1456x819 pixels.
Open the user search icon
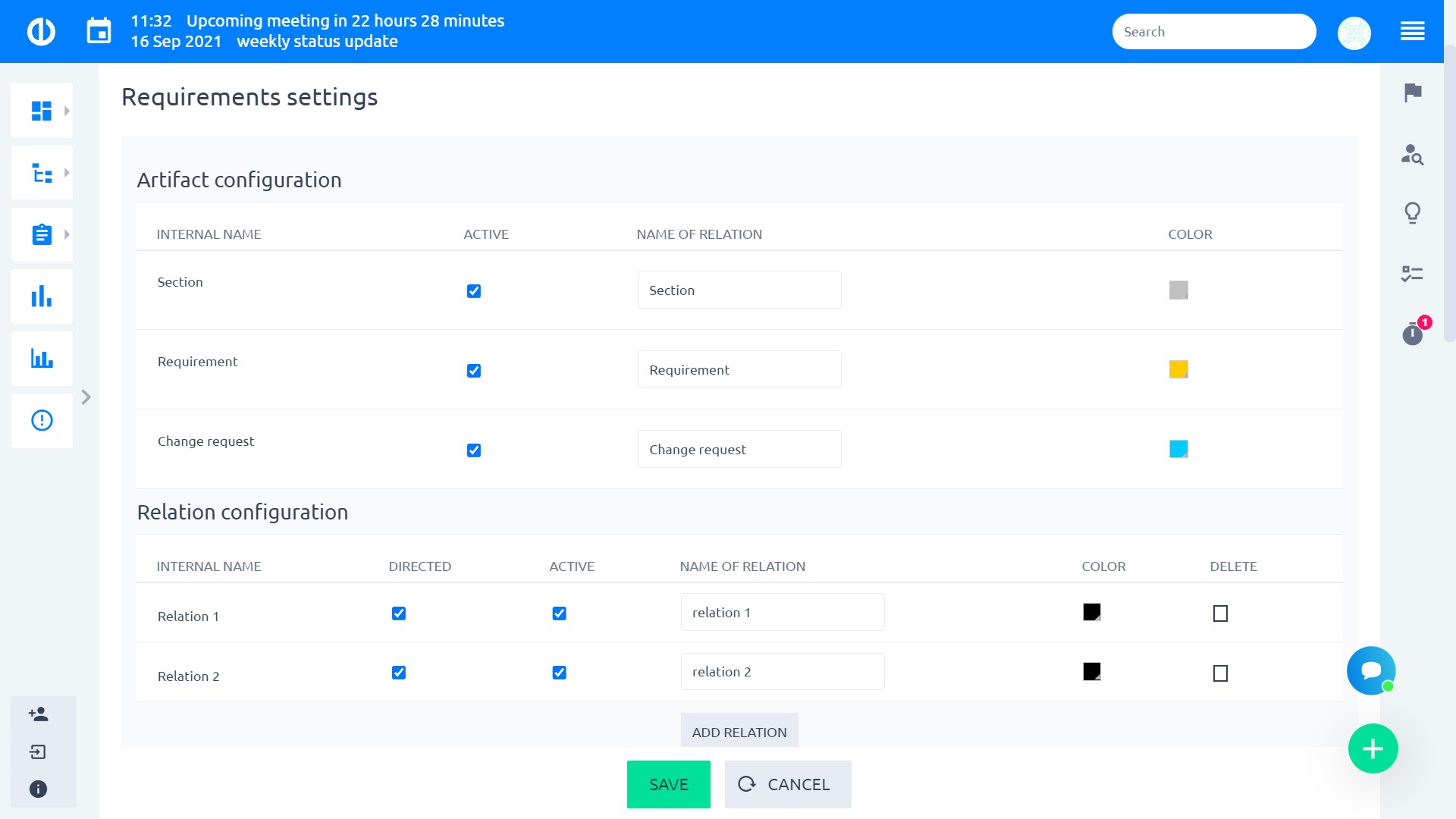1412,154
